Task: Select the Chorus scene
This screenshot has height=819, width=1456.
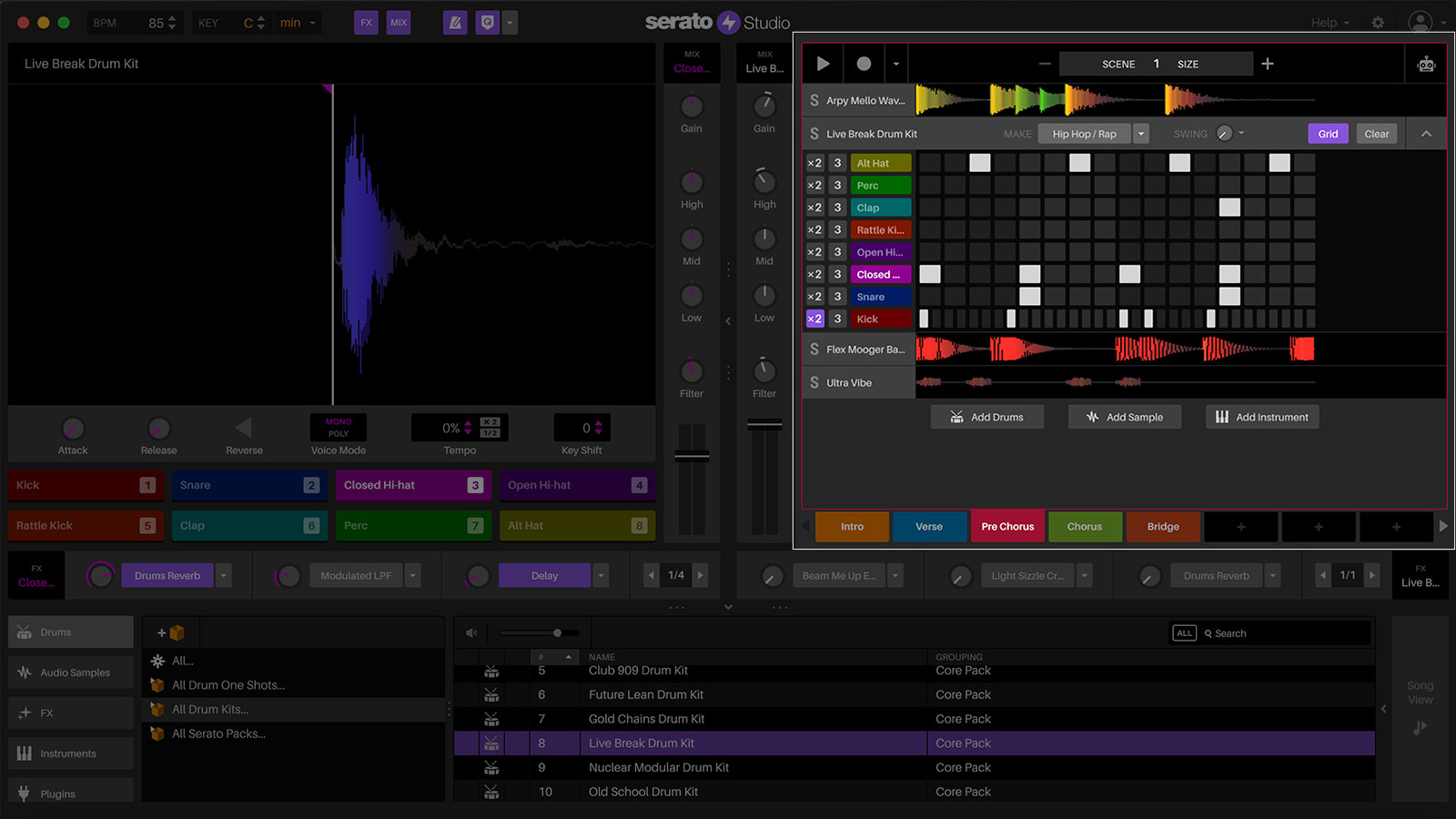Action: (1085, 527)
